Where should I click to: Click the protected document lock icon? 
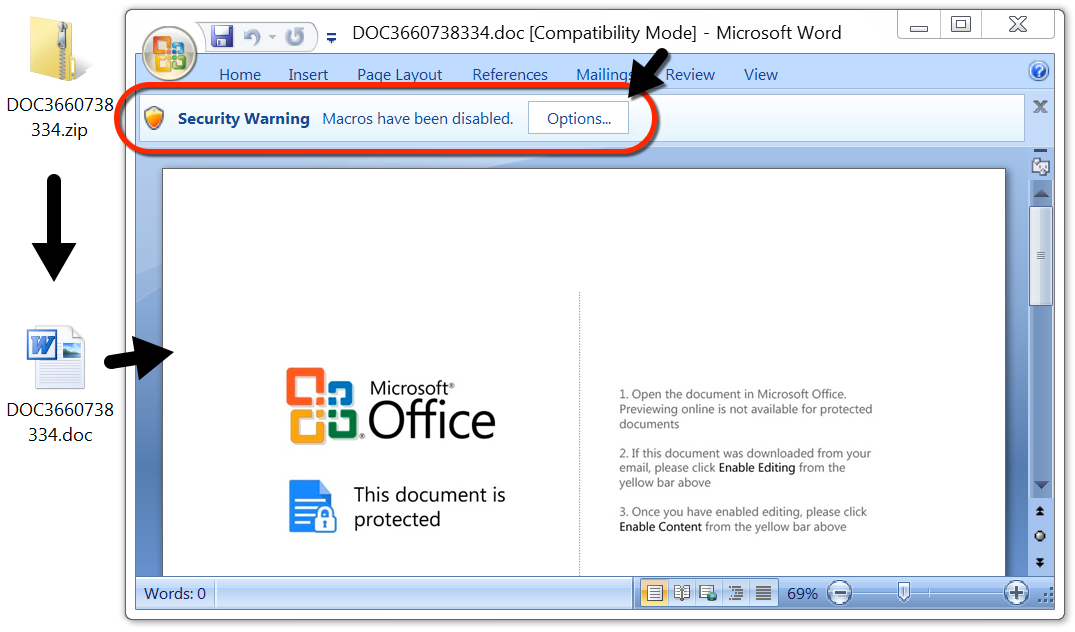coord(312,507)
